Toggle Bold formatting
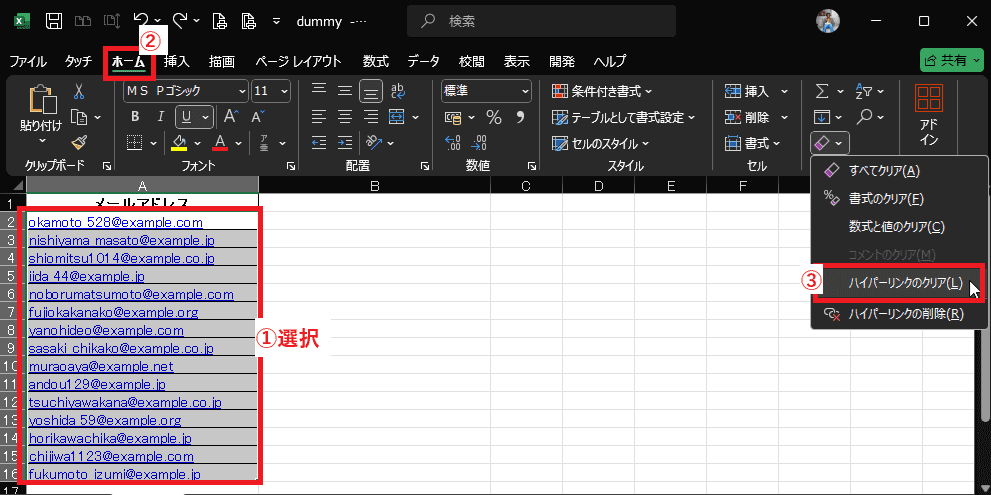 click(135, 117)
